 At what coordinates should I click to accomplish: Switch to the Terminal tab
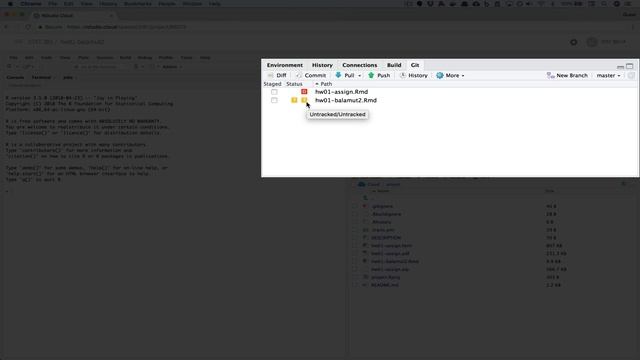click(x=41, y=78)
